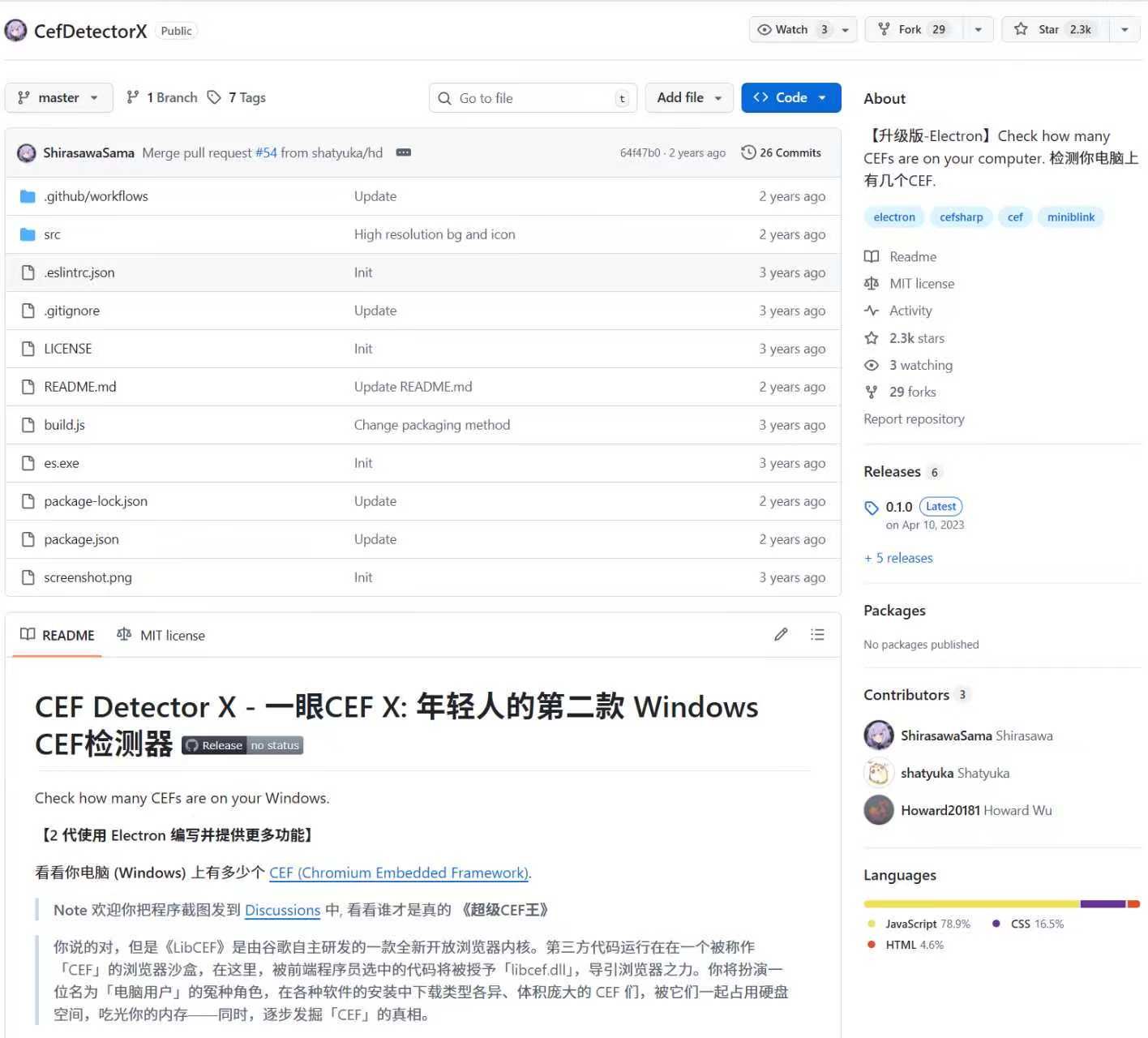The width and height of the screenshot is (1148, 1038).
Task: Open the Packages heading link
Action: click(895, 611)
